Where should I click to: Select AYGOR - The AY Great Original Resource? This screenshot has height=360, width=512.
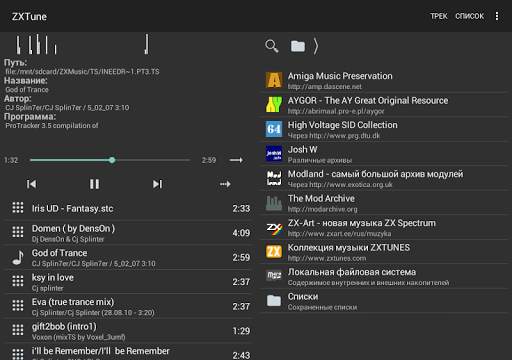385,105
